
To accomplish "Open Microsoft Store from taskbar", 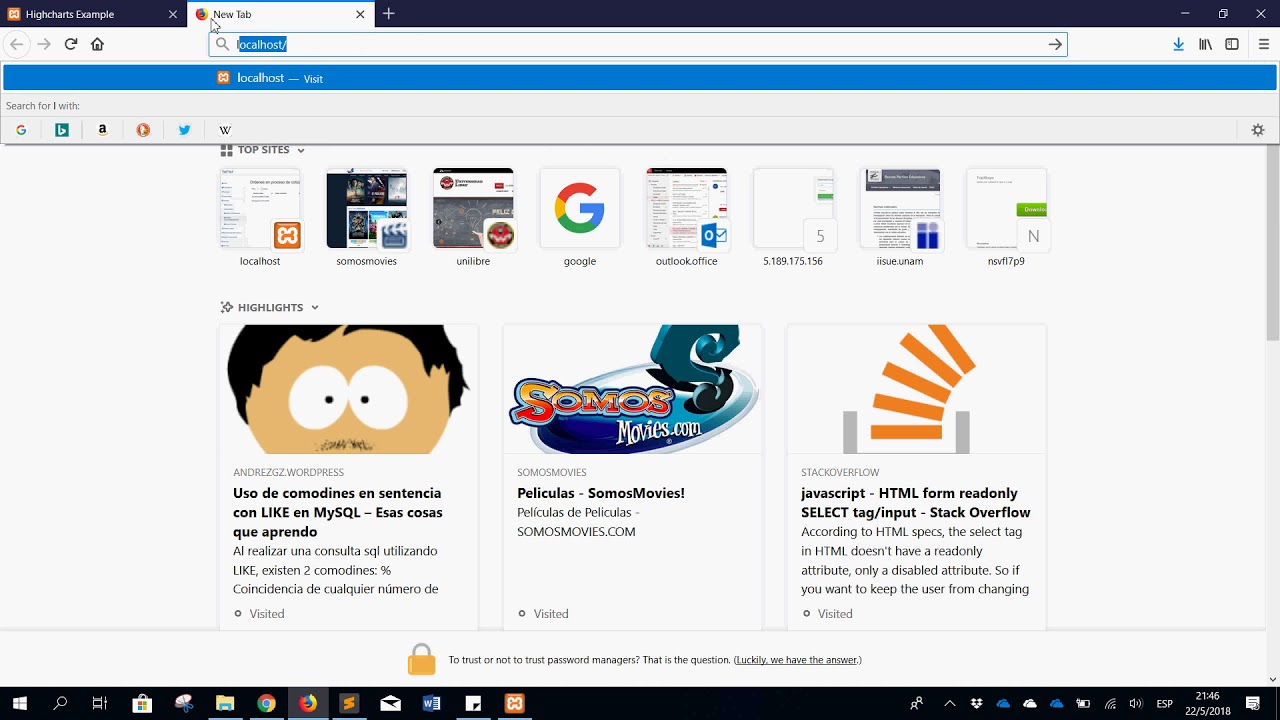I will tap(141, 703).
